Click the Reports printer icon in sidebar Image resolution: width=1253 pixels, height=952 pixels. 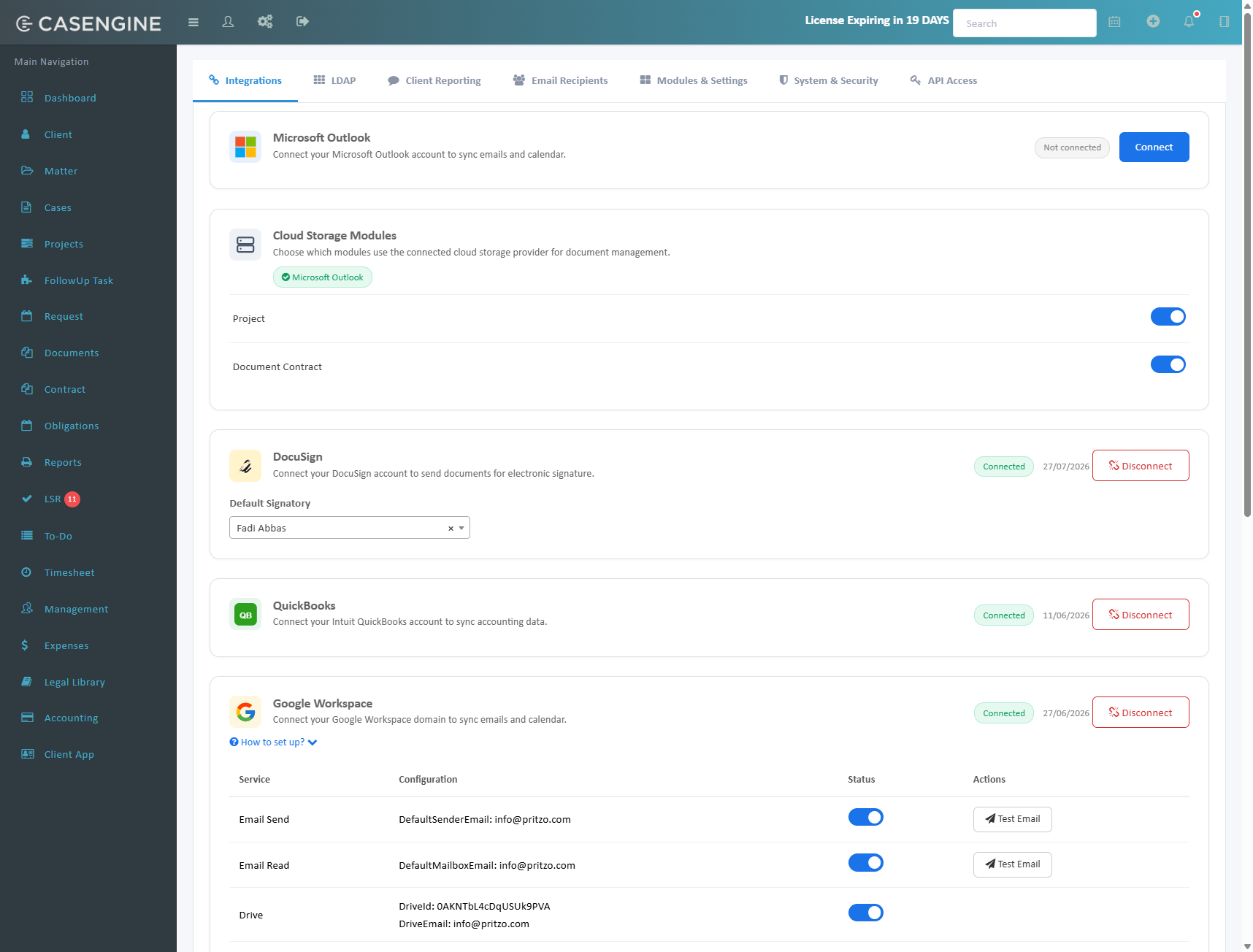[27, 462]
